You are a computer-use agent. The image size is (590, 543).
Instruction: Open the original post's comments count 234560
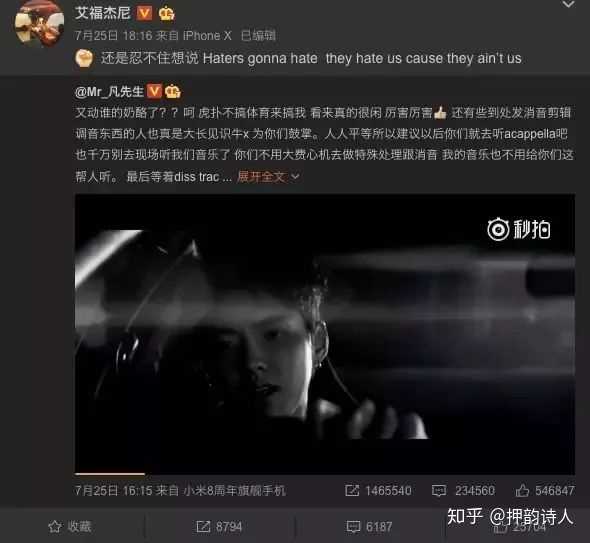[x=464, y=490]
